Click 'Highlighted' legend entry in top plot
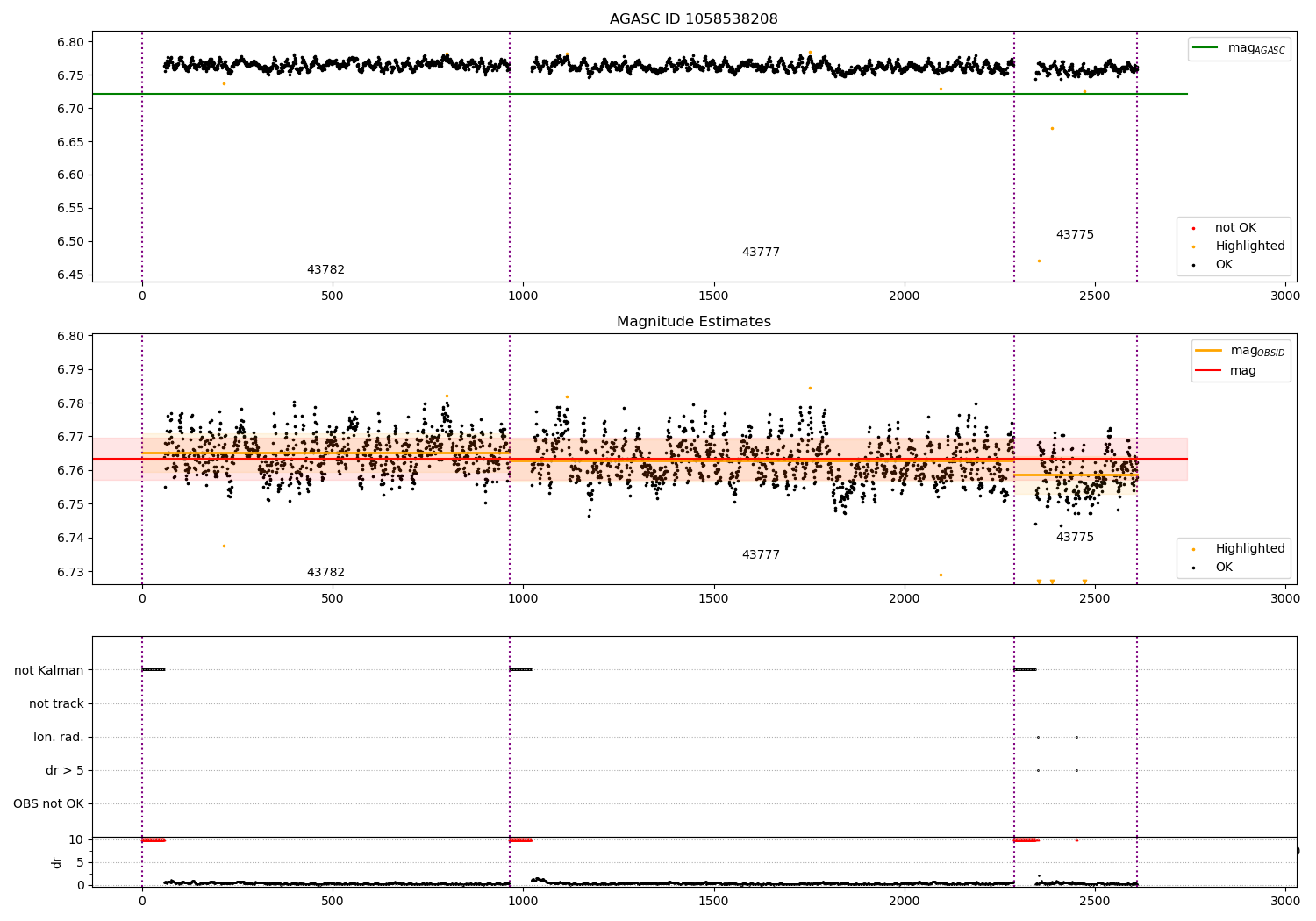The height and width of the screenshot is (921, 1316). [1239, 246]
